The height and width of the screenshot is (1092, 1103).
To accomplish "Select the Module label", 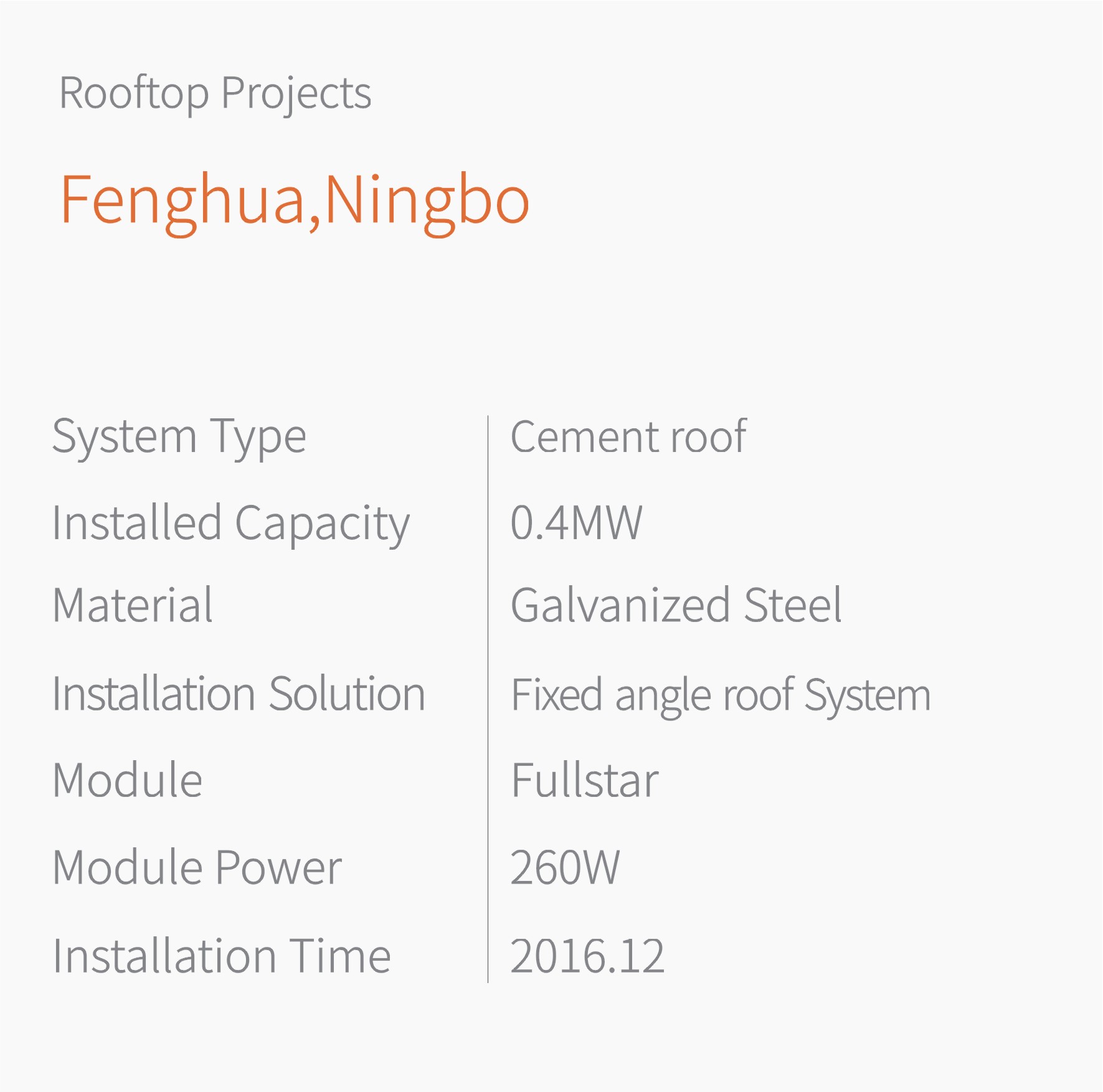I will click(128, 779).
